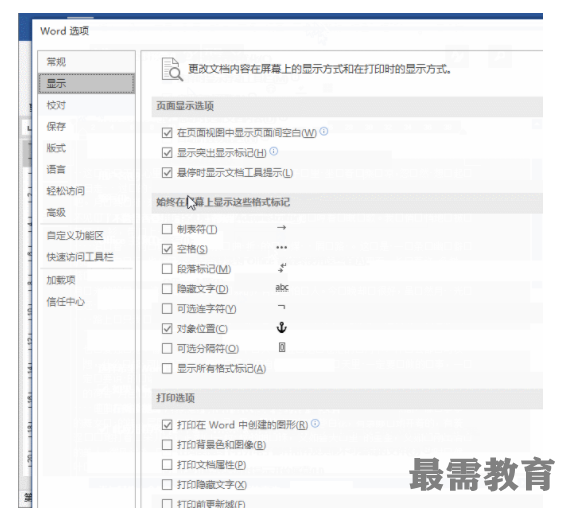This screenshot has height=514, width=561.
Task: Enable 可选分隔符 checkbox
Action: click(167, 348)
